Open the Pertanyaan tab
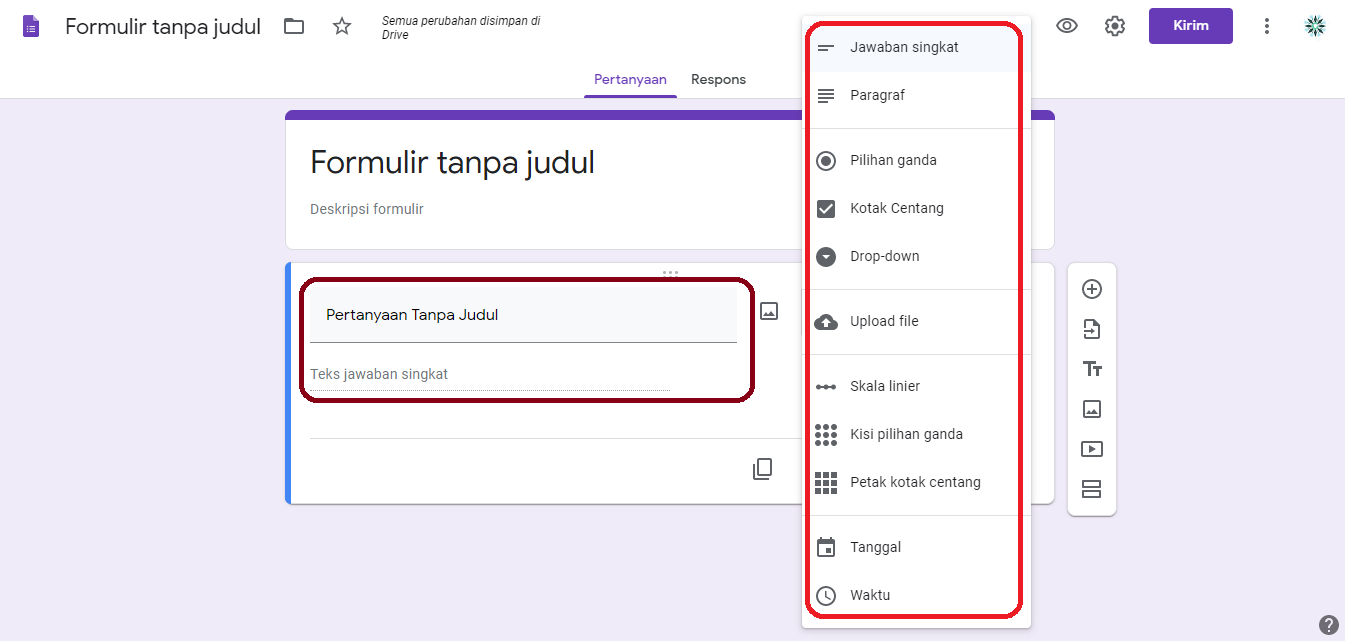This screenshot has height=641, width=1345. pos(630,79)
